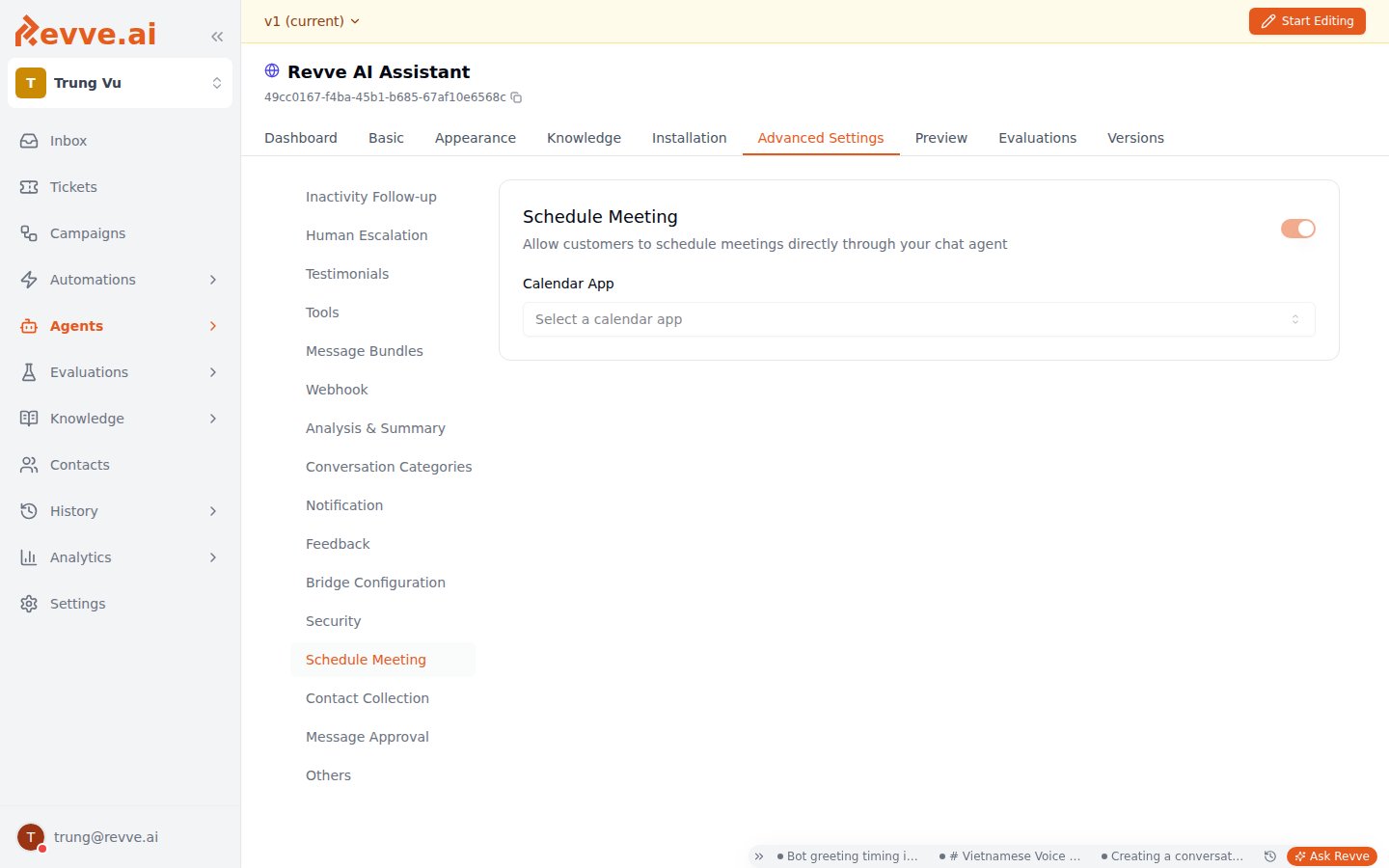Screen dimensions: 1389x868
Task: Open the 'Bot greeting timing' chat chip
Action: pyautogui.click(x=848, y=856)
